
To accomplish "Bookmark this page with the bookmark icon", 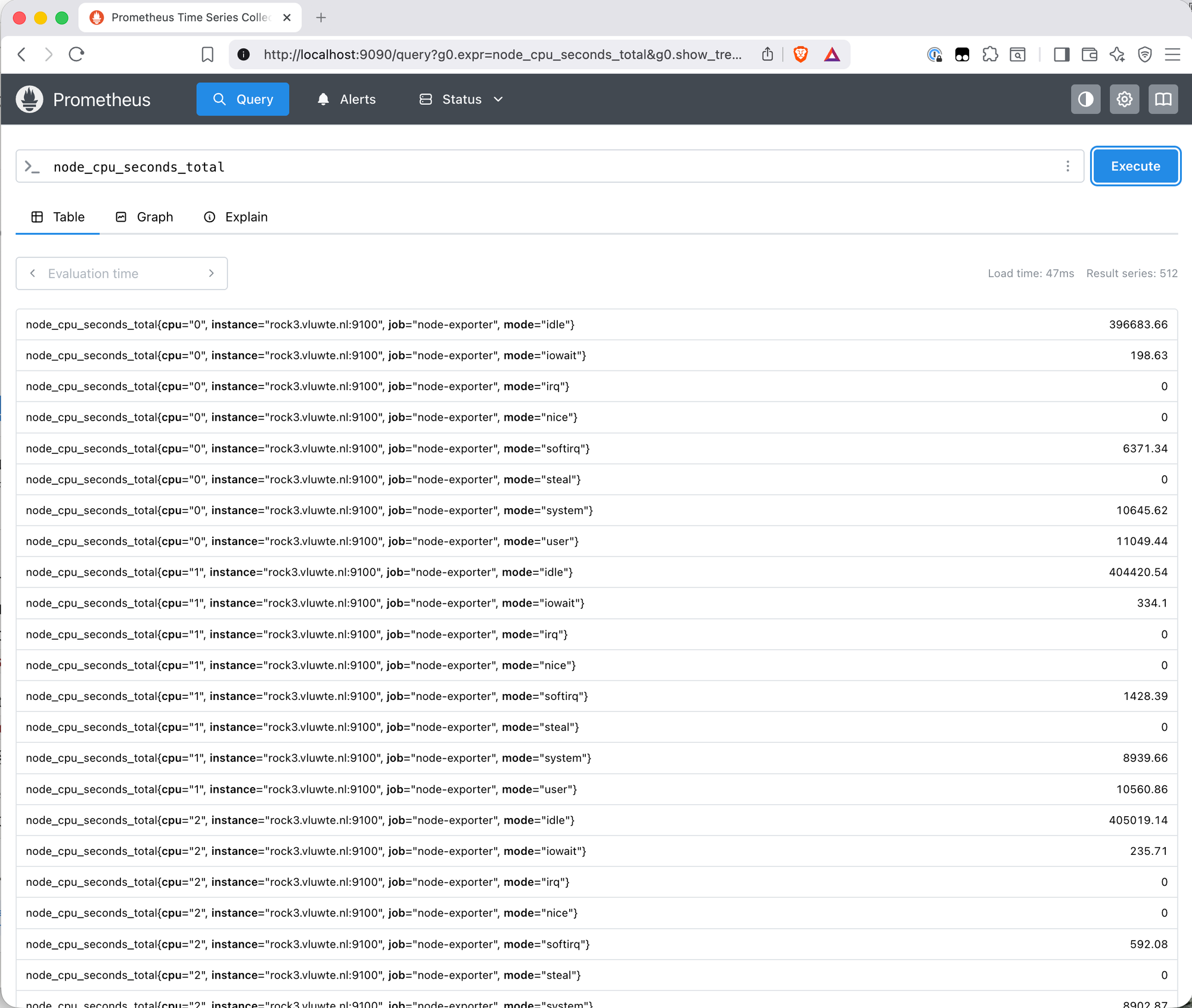I will pos(207,55).
